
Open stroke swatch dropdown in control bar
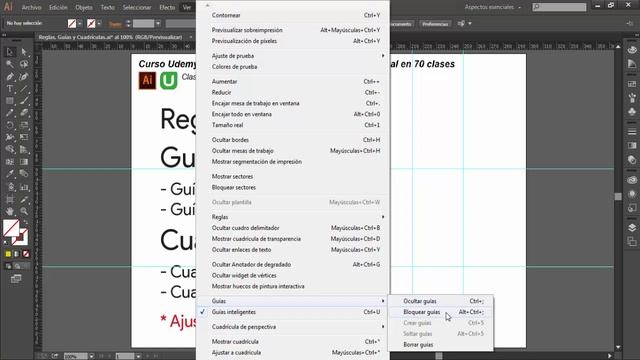(99, 24)
